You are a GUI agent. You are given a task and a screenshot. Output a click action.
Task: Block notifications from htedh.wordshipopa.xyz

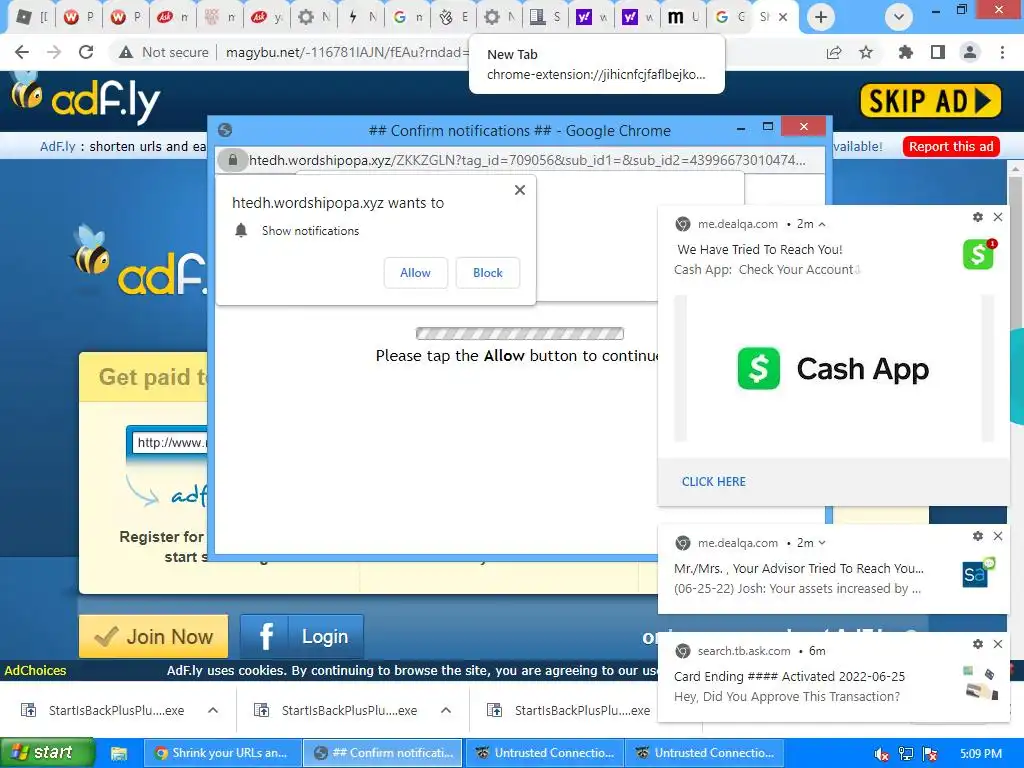pyautogui.click(x=488, y=273)
